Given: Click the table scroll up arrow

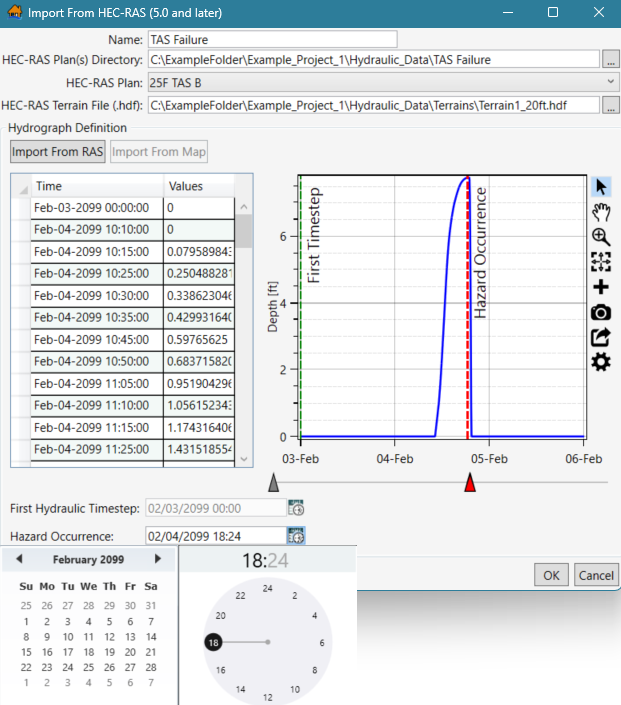Looking at the screenshot, I should point(244,207).
